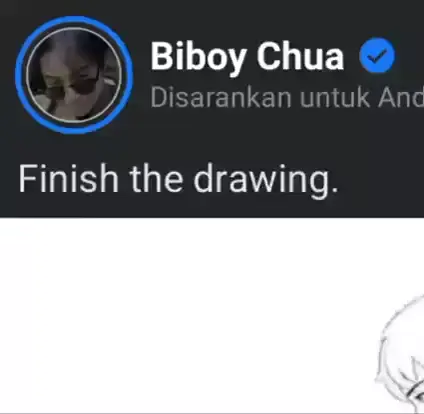424x414 pixels.
Task: Tap the thin white border inside avatar ring
Action: coord(74,28)
